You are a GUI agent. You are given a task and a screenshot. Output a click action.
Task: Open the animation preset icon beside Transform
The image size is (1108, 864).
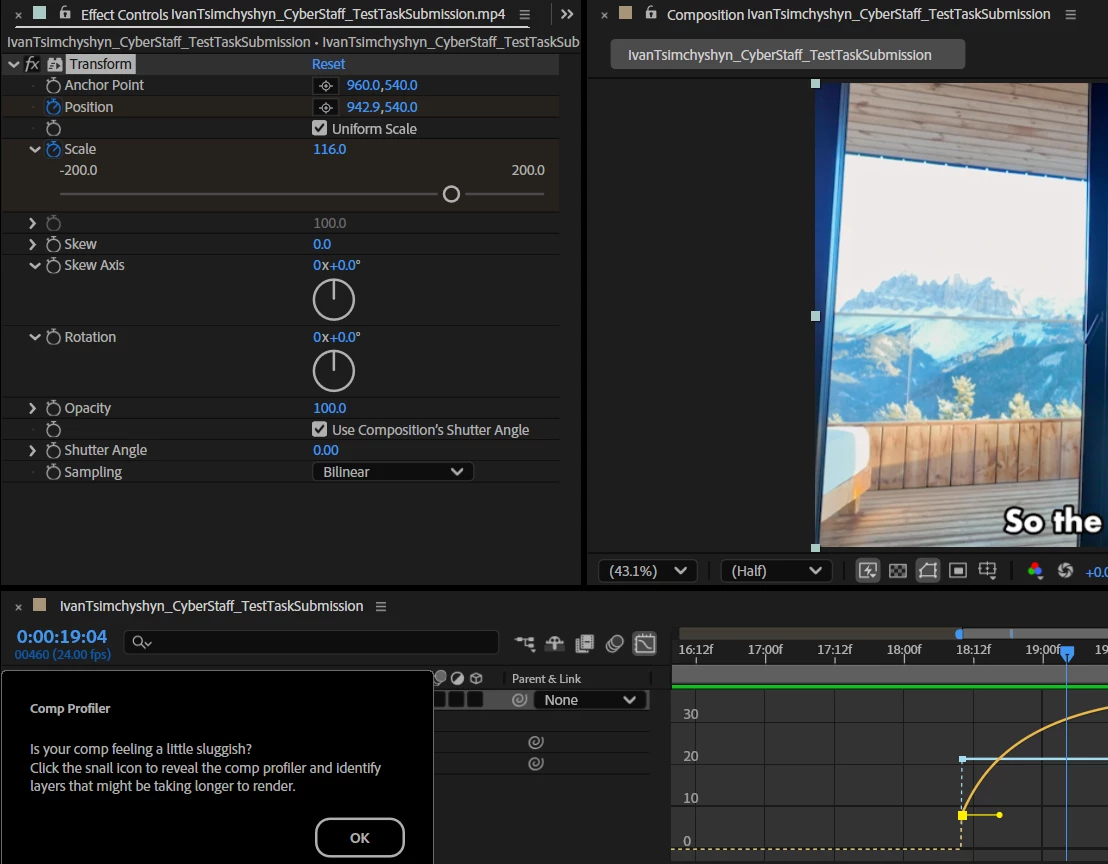pyautogui.click(x=54, y=64)
